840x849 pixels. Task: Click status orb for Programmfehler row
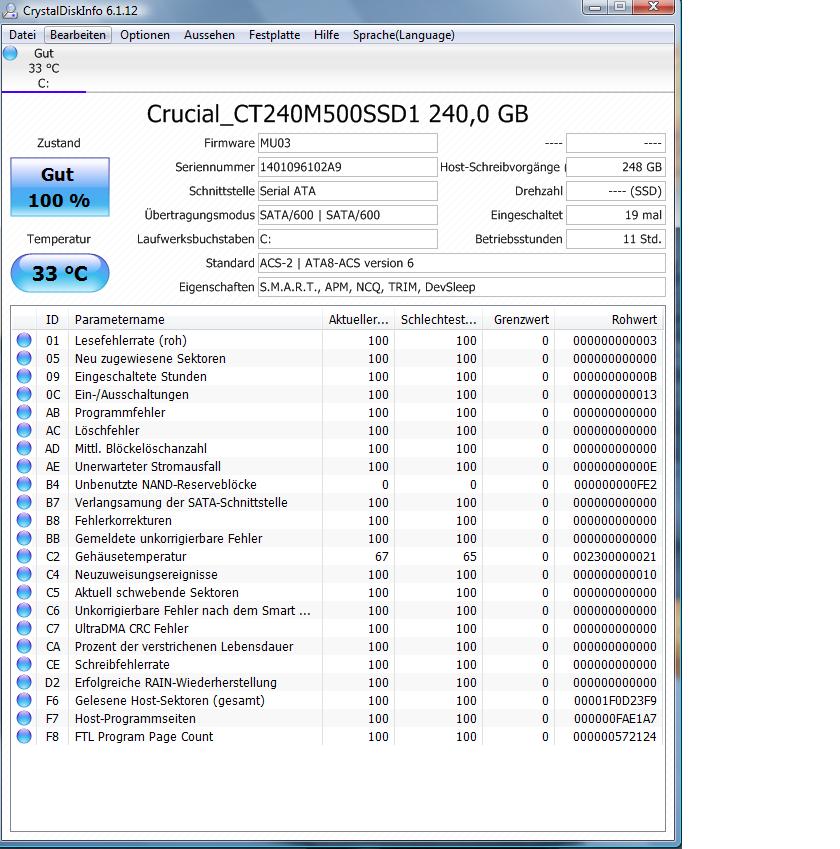[x=24, y=412]
